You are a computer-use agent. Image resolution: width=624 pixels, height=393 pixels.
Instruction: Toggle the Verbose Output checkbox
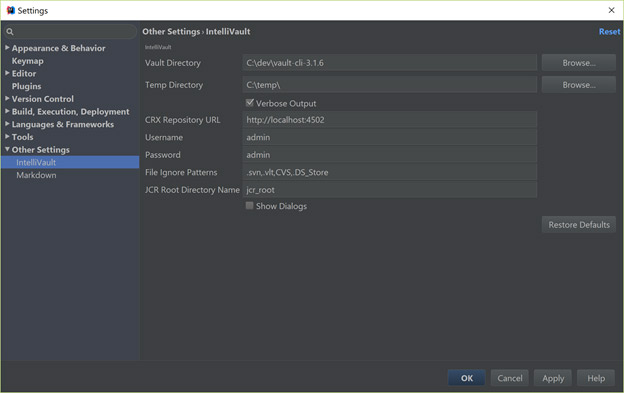pos(250,103)
